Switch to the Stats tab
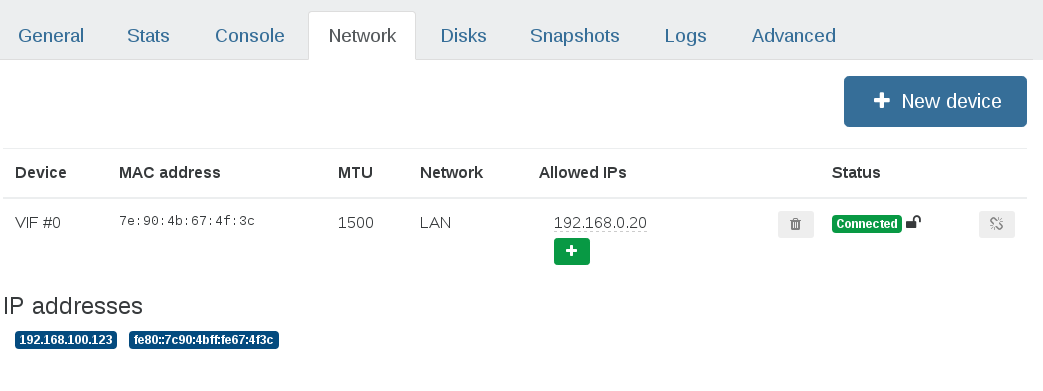This screenshot has width=1043, height=391. coord(148,35)
